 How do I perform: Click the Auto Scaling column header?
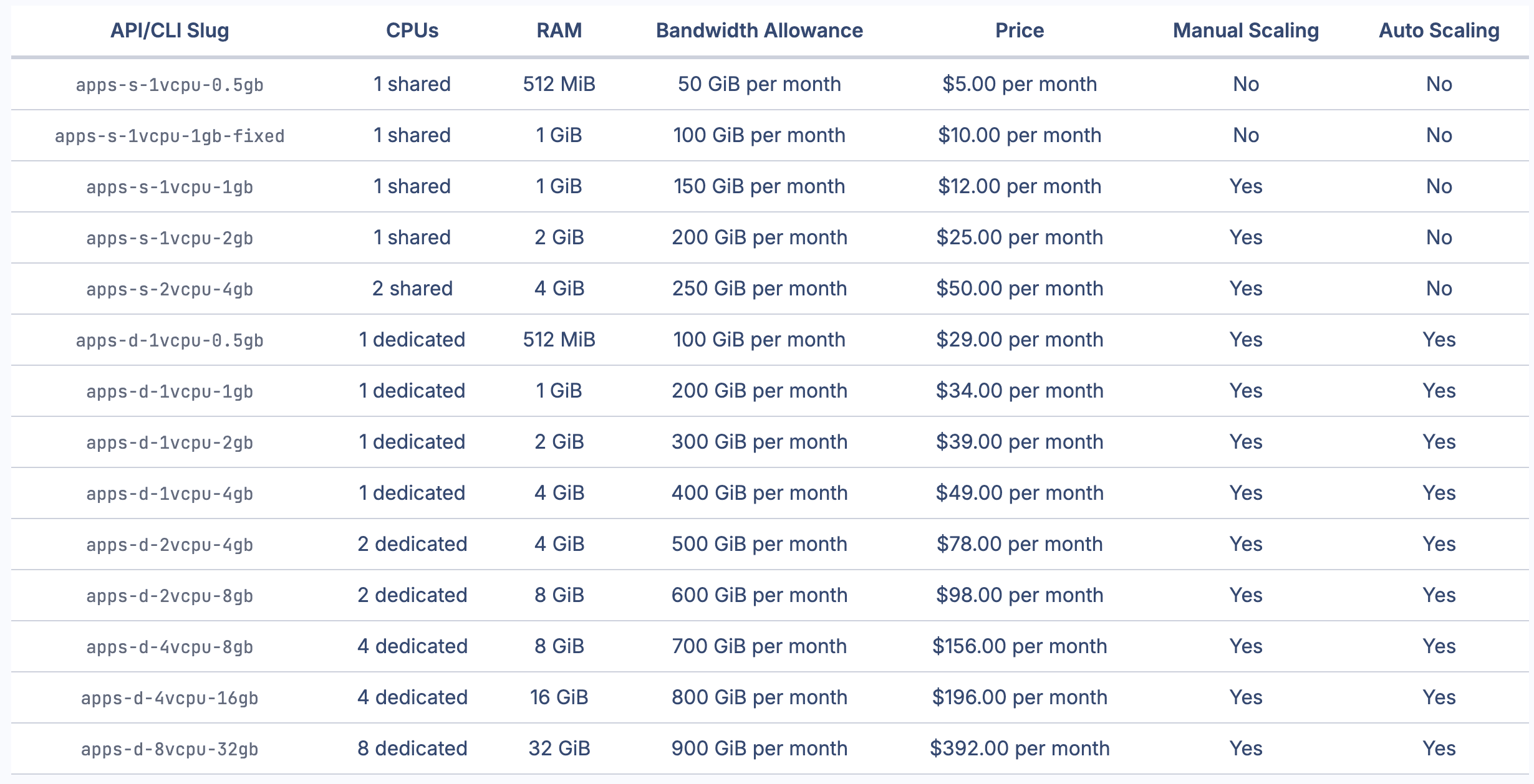pos(1439,31)
